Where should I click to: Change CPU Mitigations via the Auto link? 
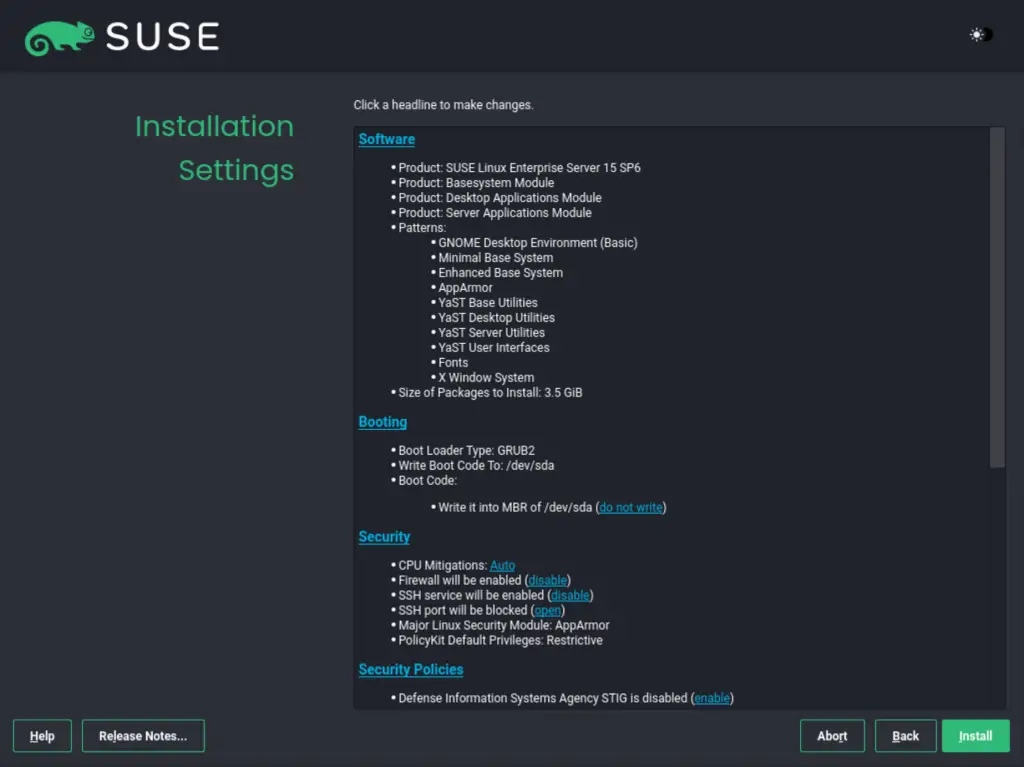pos(502,565)
